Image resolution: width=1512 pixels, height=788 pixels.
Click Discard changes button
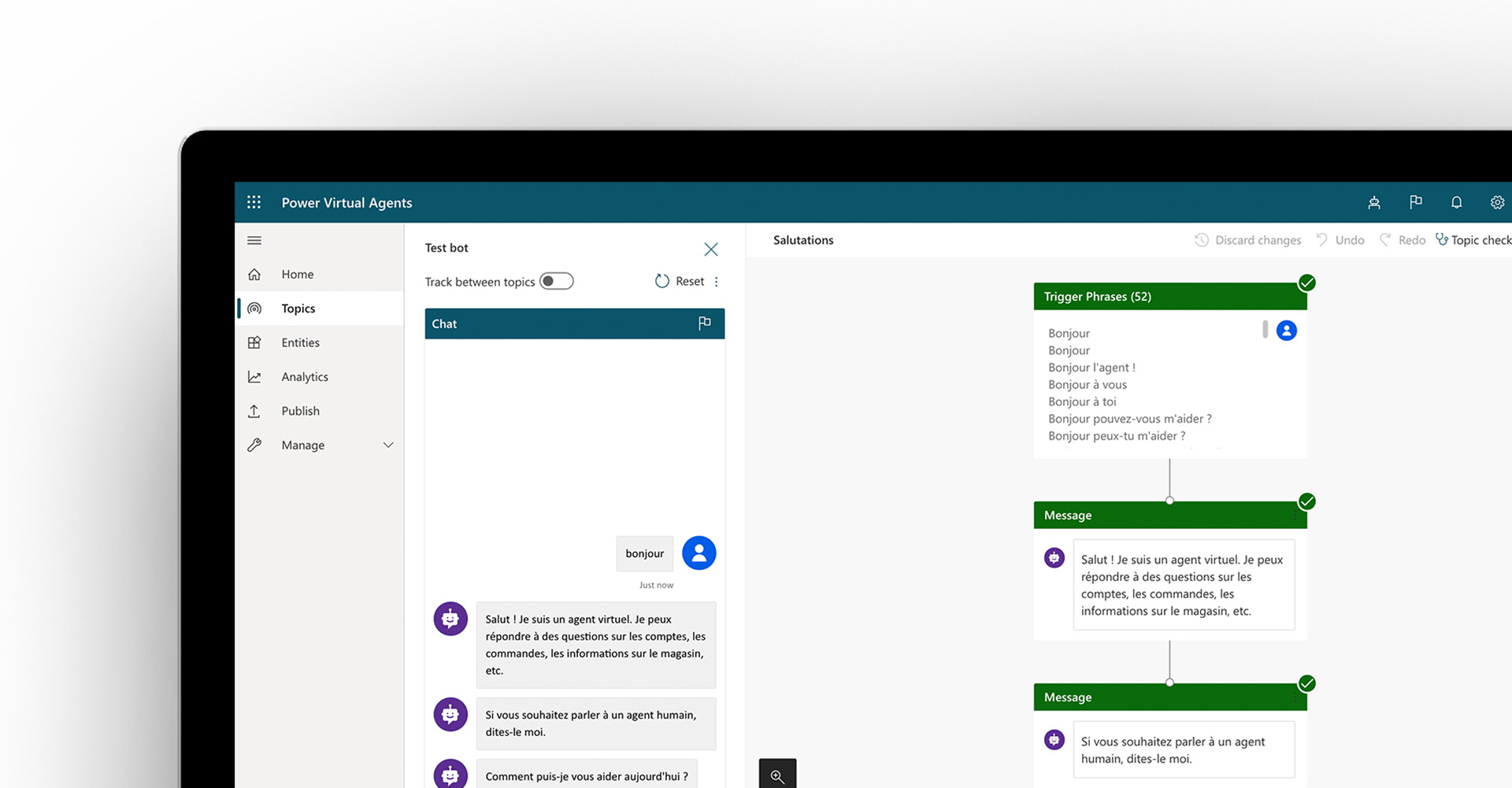click(1248, 240)
